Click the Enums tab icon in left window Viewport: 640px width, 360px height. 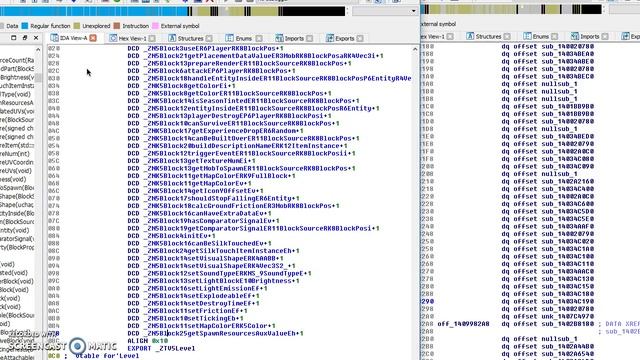[230, 38]
